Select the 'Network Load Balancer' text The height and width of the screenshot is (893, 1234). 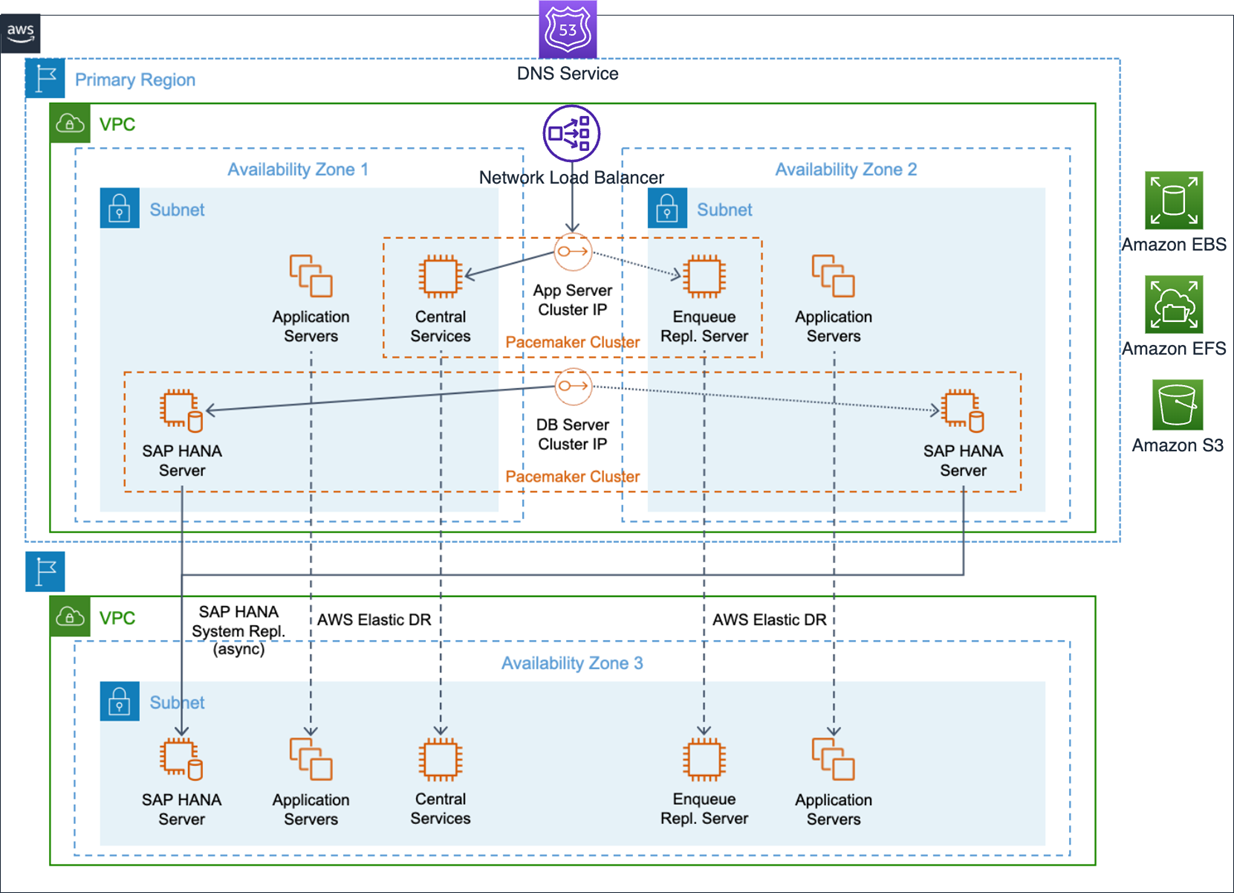pyautogui.click(x=571, y=178)
